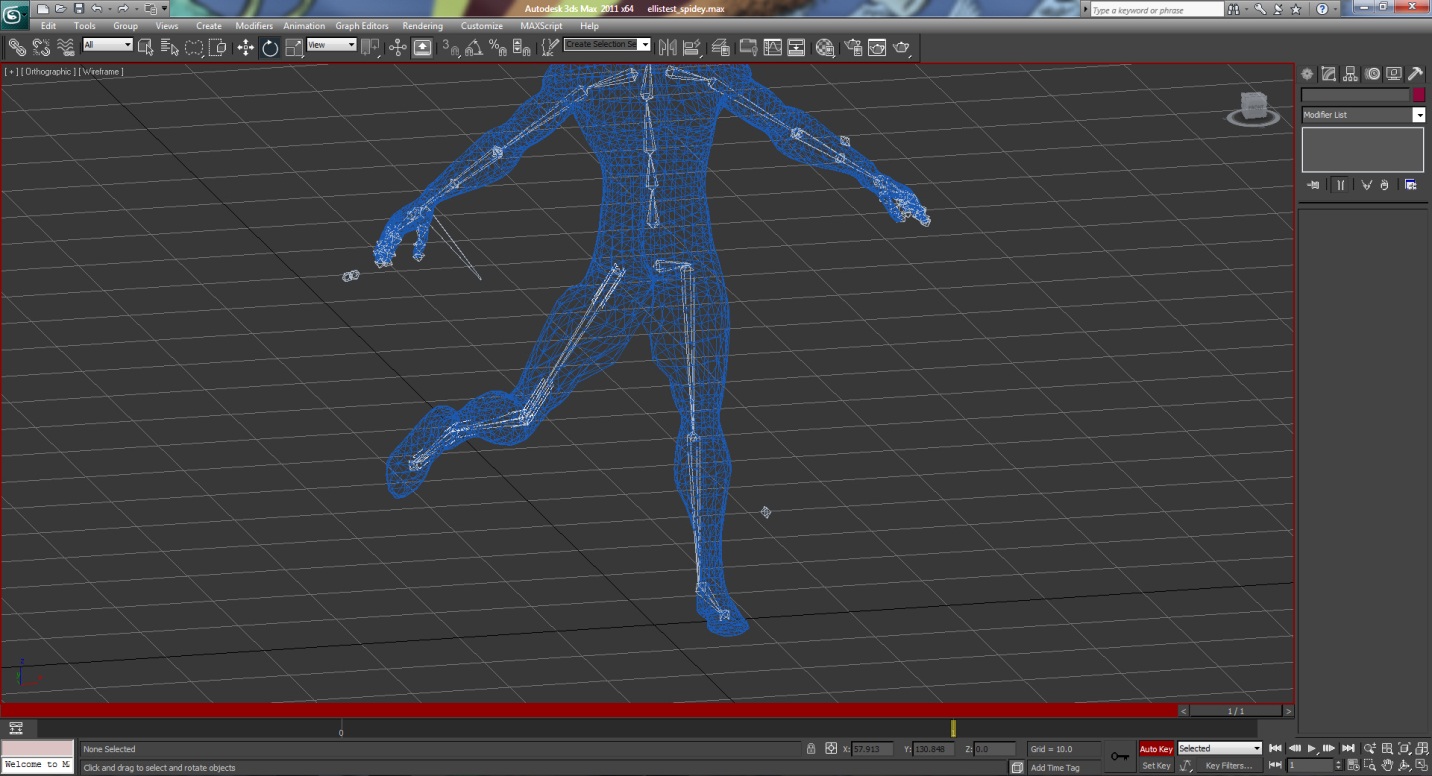Open the Wireframe viewport shading menu
1432x776 pixels.
(101, 72)
